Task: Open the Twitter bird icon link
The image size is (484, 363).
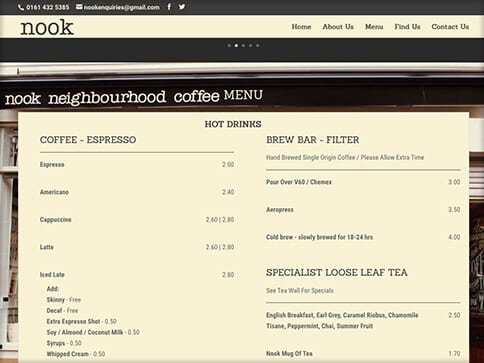Action: coord(182,7)
